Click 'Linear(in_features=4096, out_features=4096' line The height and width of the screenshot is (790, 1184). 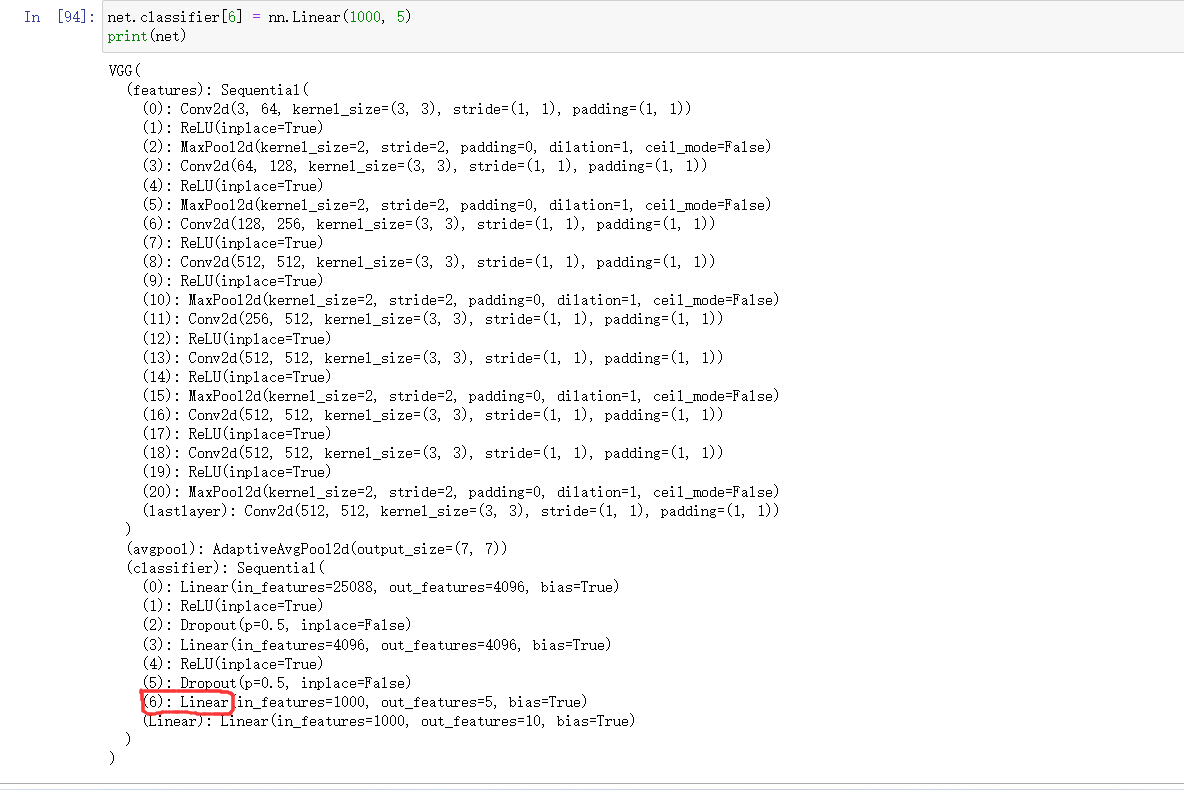coord(377,645)
